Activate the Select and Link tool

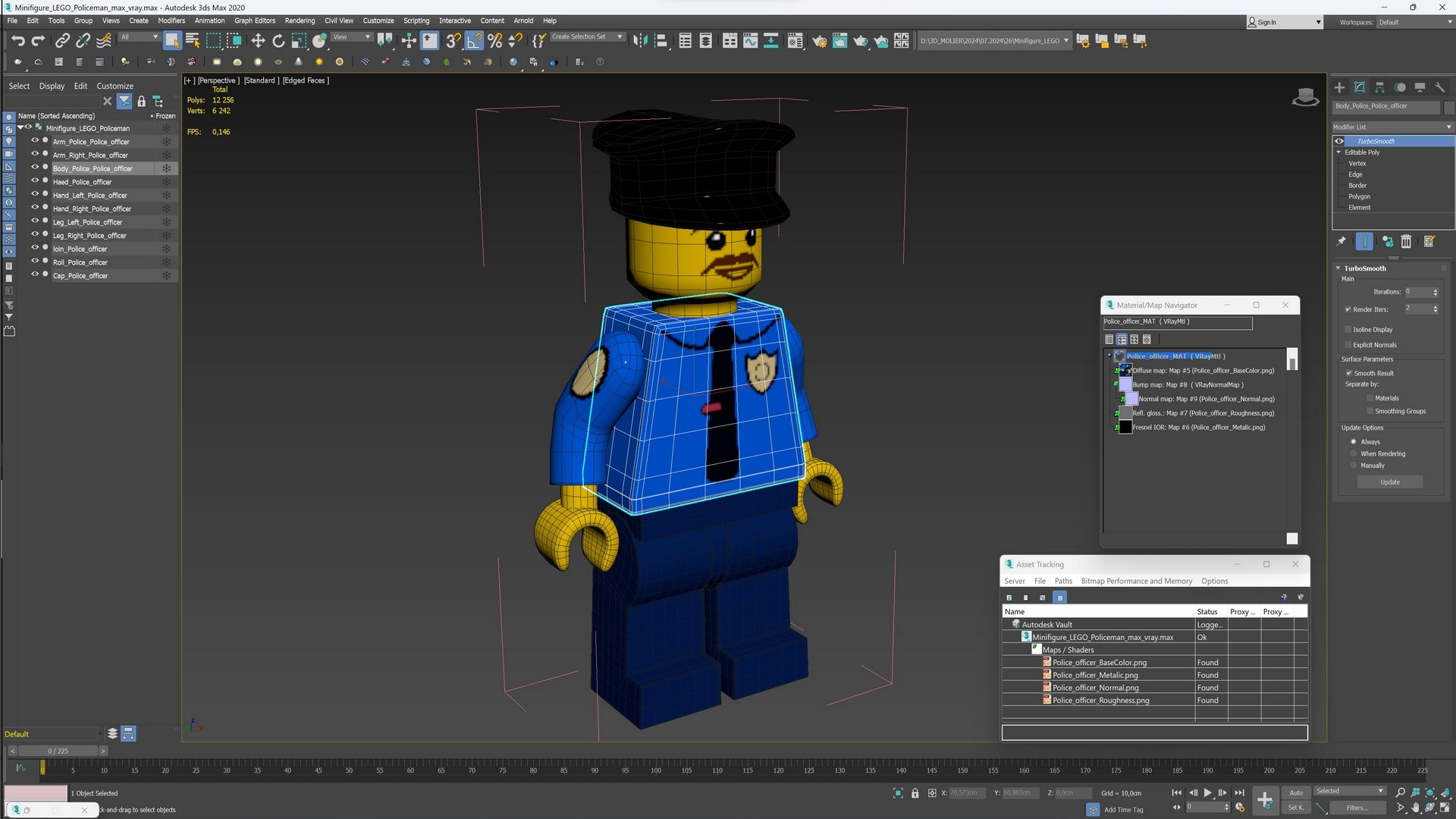coord(62,41)
